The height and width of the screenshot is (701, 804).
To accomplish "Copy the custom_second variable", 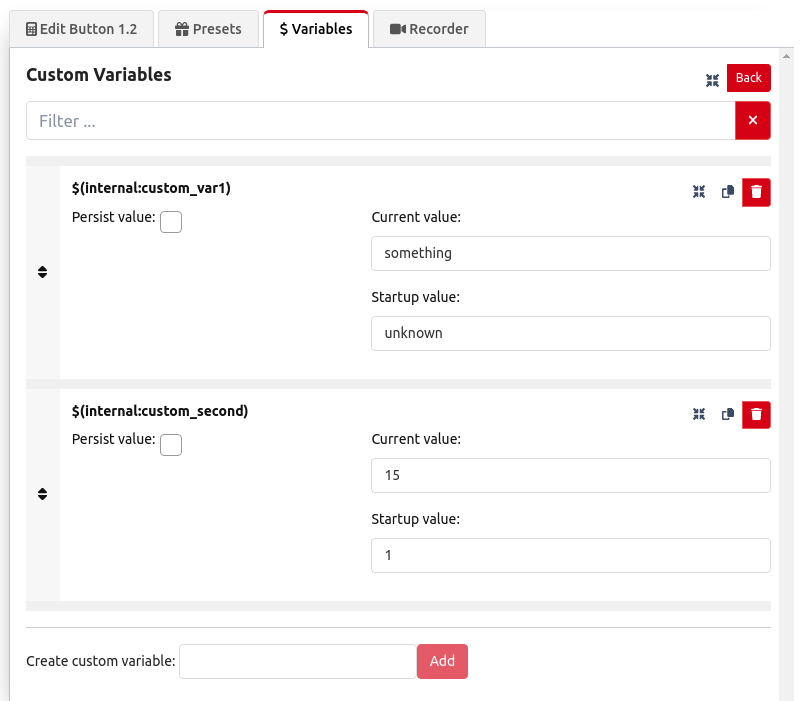I will point(727,414).
